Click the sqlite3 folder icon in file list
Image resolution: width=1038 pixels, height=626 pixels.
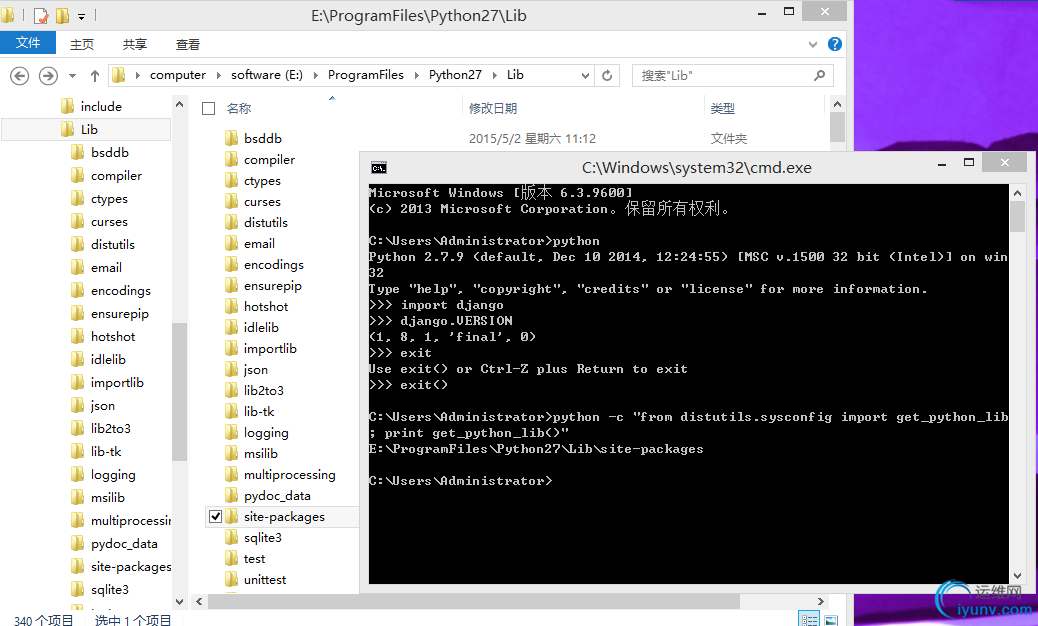pos(231,538)
